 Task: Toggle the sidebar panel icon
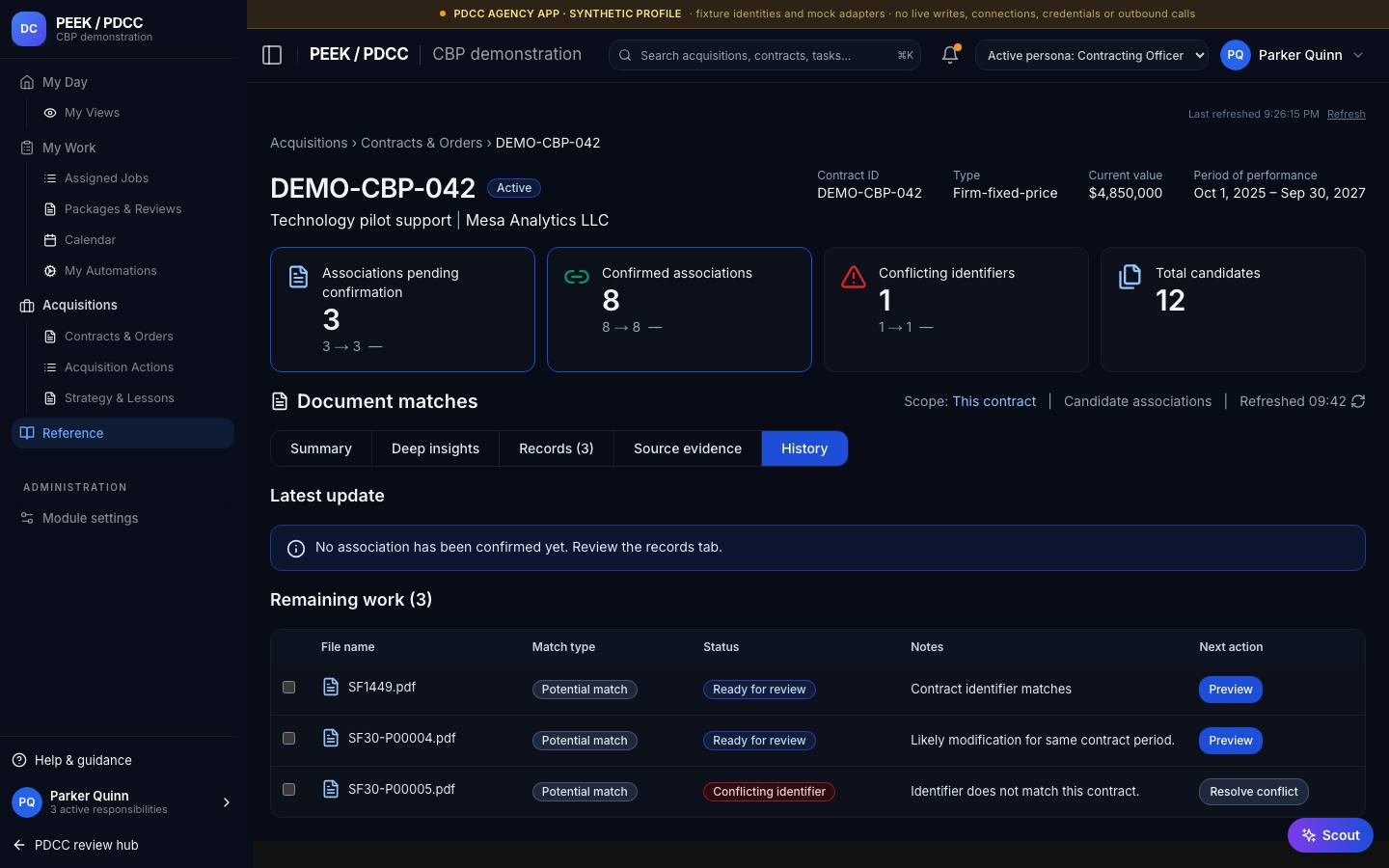point(272,55)
